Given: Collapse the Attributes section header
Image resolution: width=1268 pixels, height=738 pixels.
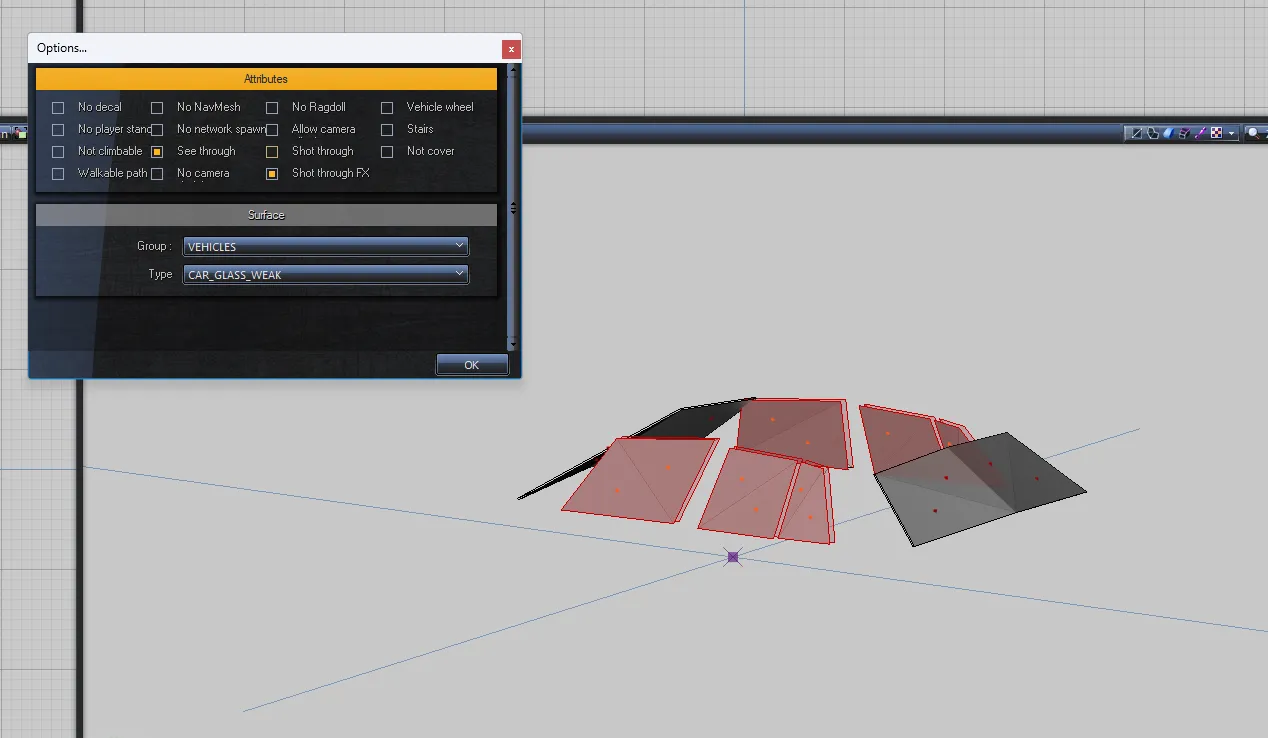Looking at the screenshot, I should click(266, 79).
